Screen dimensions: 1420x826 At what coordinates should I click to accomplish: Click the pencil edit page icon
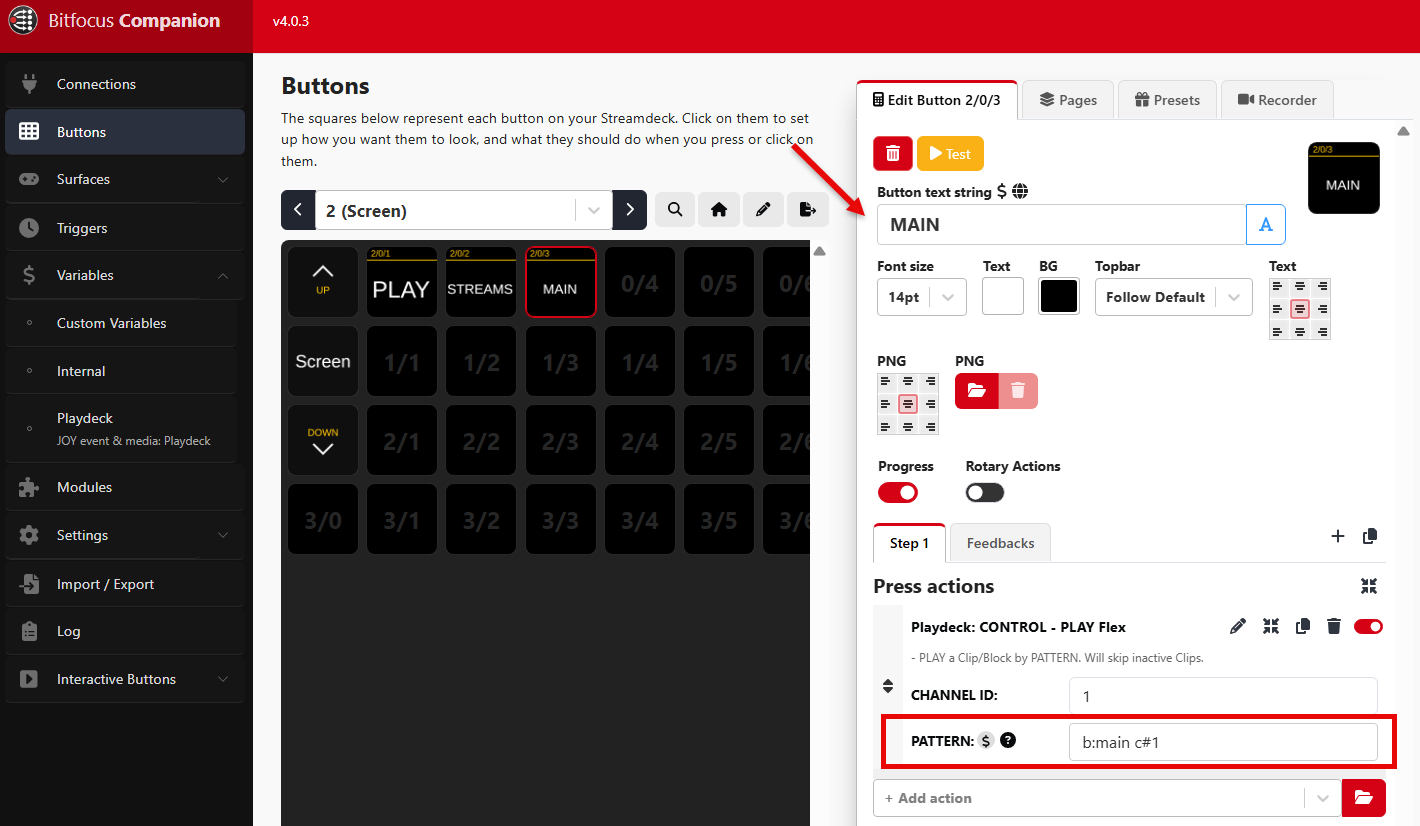[763, 210]
